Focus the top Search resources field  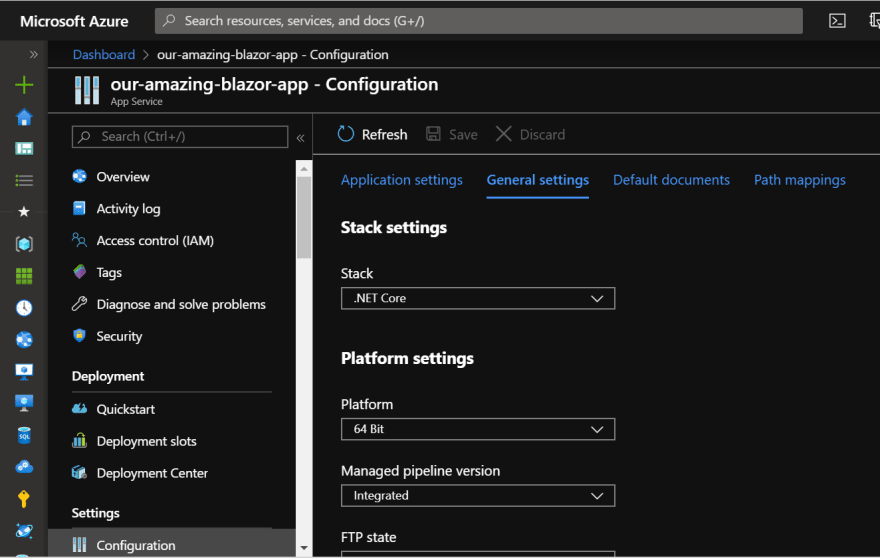(x=479, y=21)
